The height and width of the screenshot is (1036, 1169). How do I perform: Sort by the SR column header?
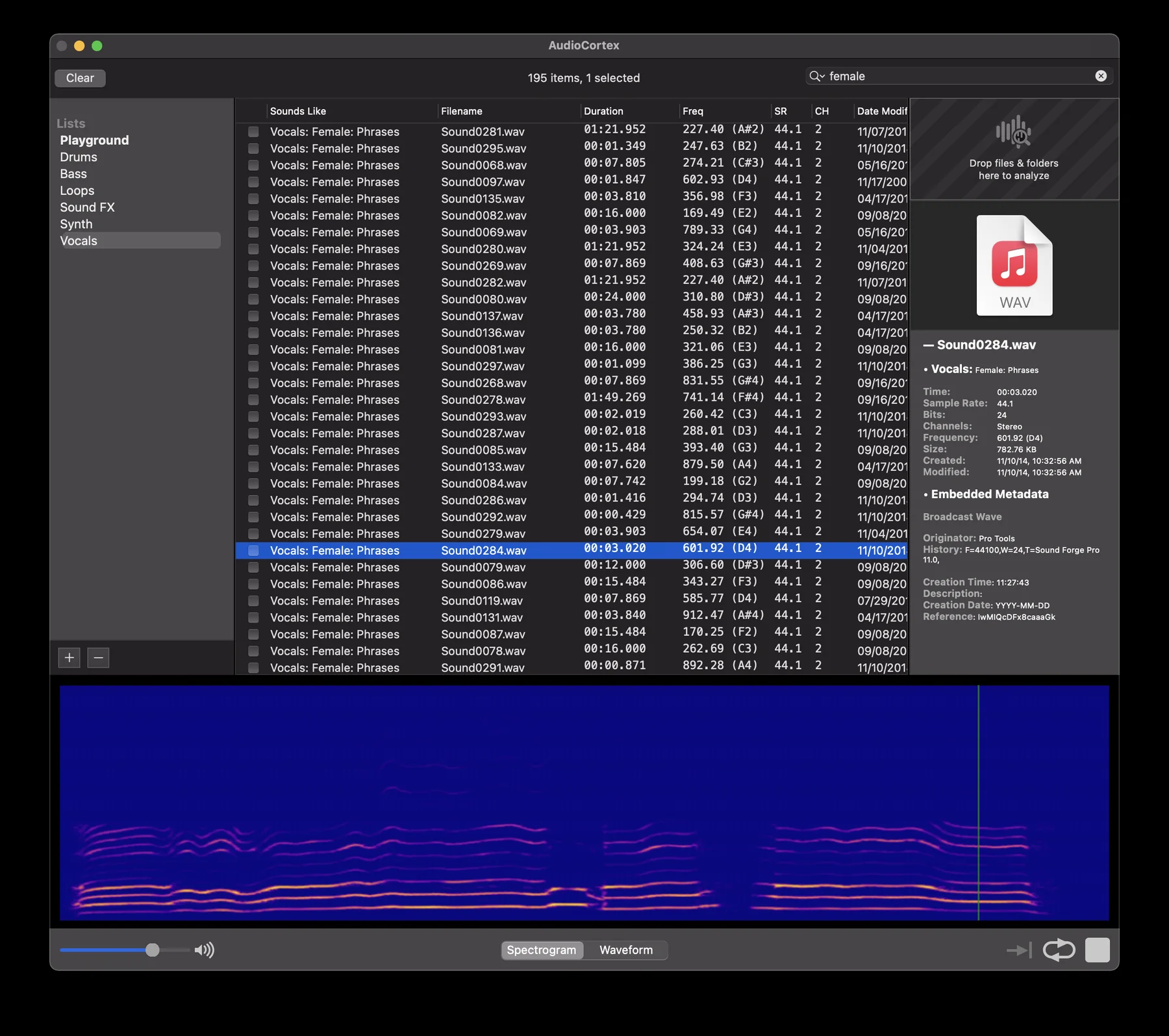(x=791, y=111)
